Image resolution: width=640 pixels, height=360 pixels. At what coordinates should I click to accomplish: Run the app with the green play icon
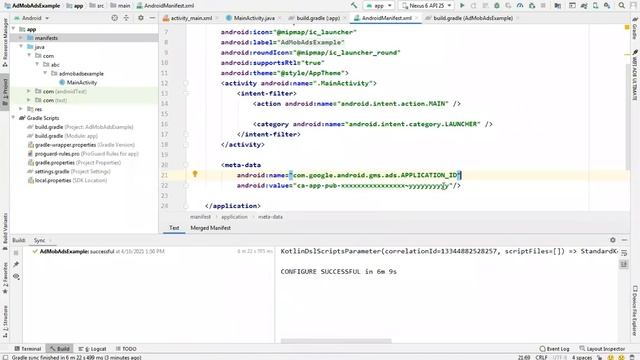pyautogui.click(x=462, y=6)
